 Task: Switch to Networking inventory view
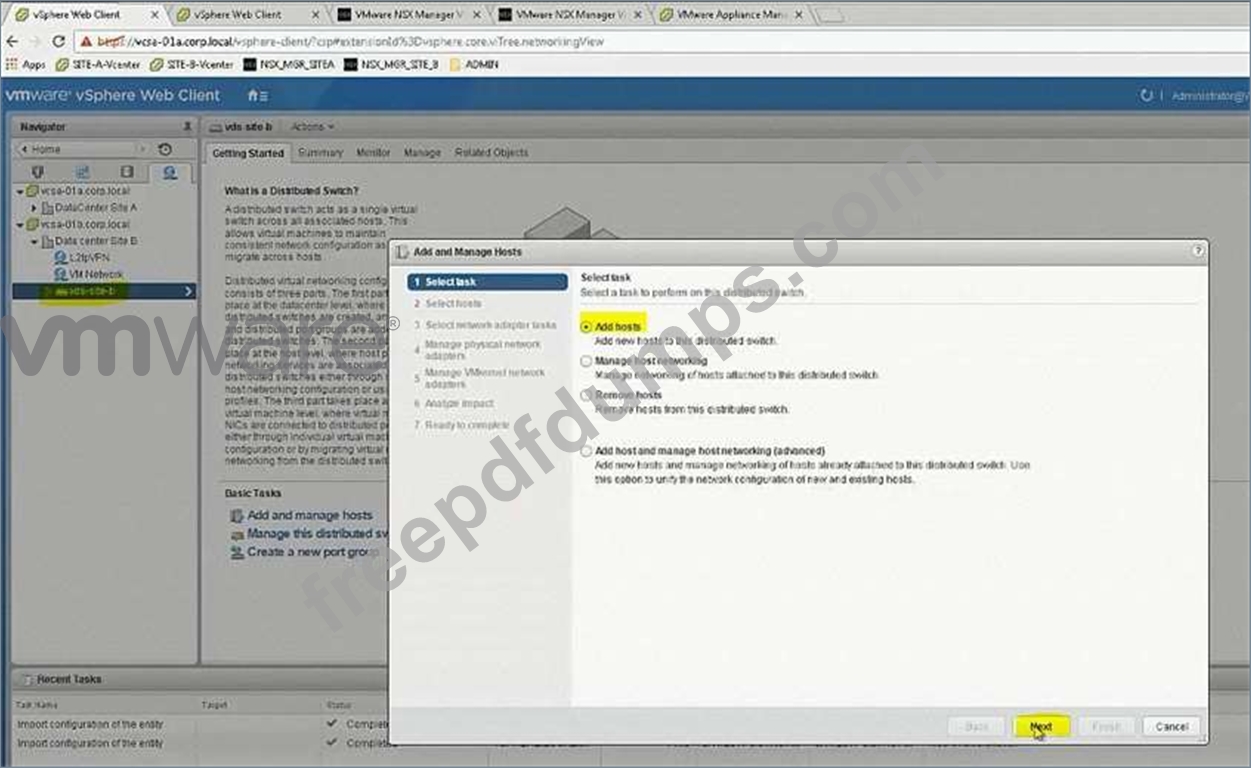[x=170, y=172]
